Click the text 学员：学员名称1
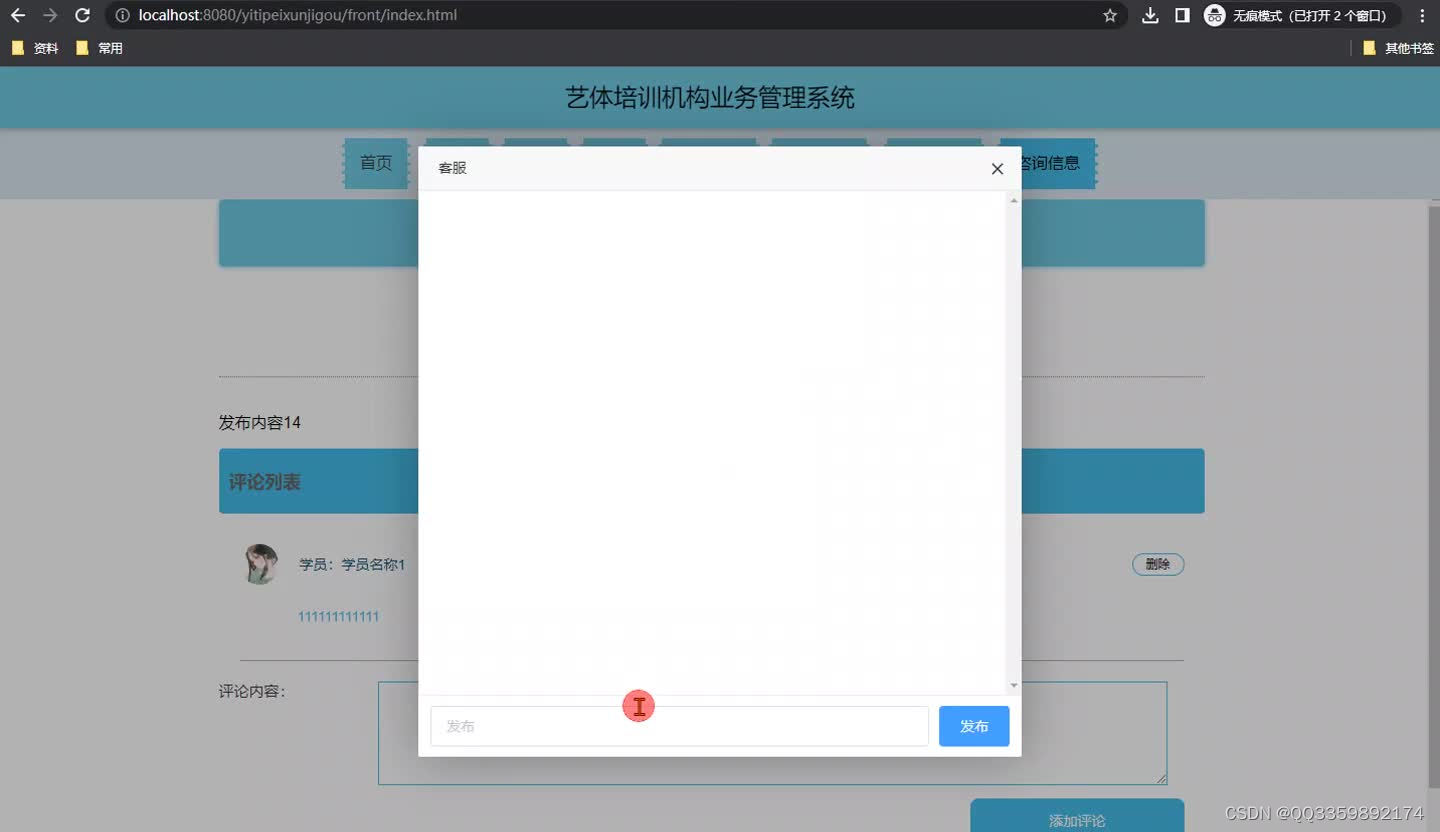Screen dimensions: 1440x832 pos(352,565)
